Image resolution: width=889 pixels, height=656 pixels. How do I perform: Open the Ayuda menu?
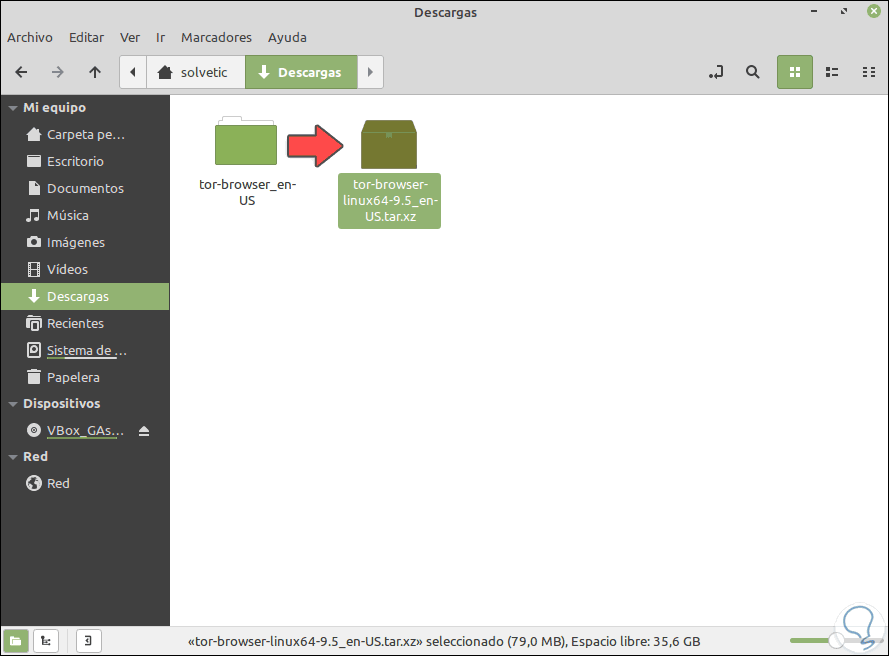tap(287, 37)
